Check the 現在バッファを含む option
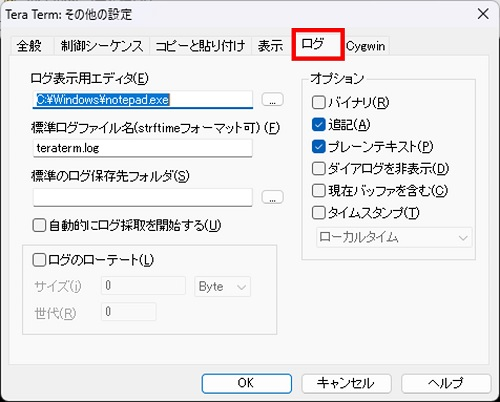The width and height of the screenshot is (500, 402). pos(318,191)
